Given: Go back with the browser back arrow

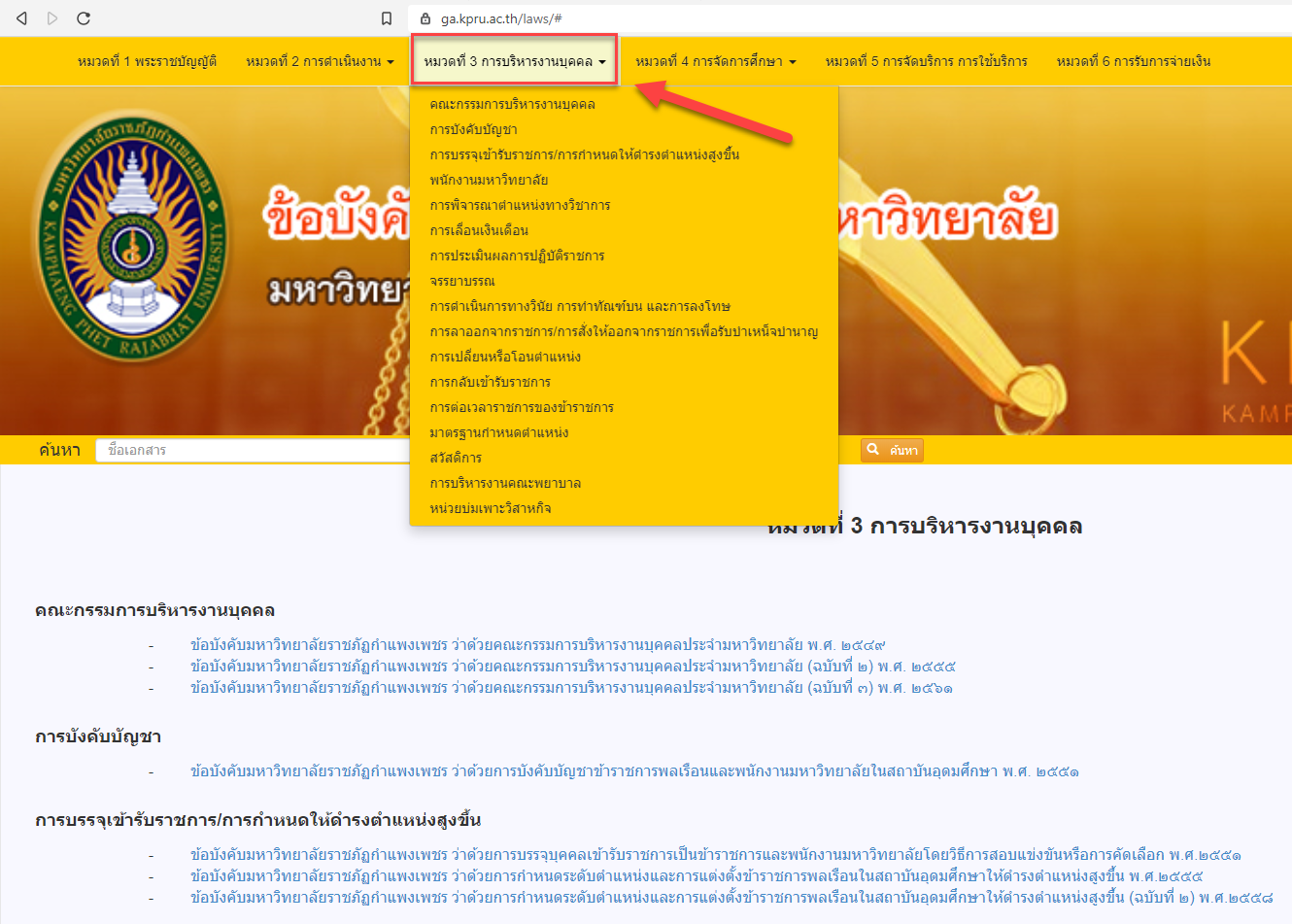Looking at the screenshot, I should (21, 18).
